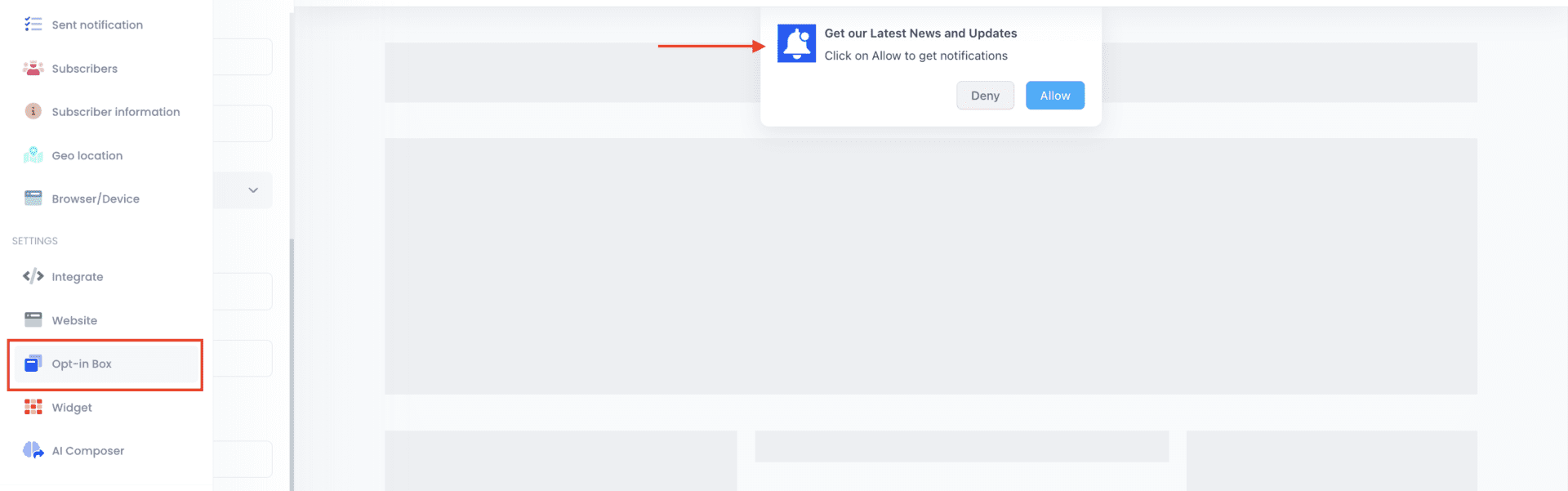
Task: Click the Subscriber information info icon
Action: (x=33, y=112)
